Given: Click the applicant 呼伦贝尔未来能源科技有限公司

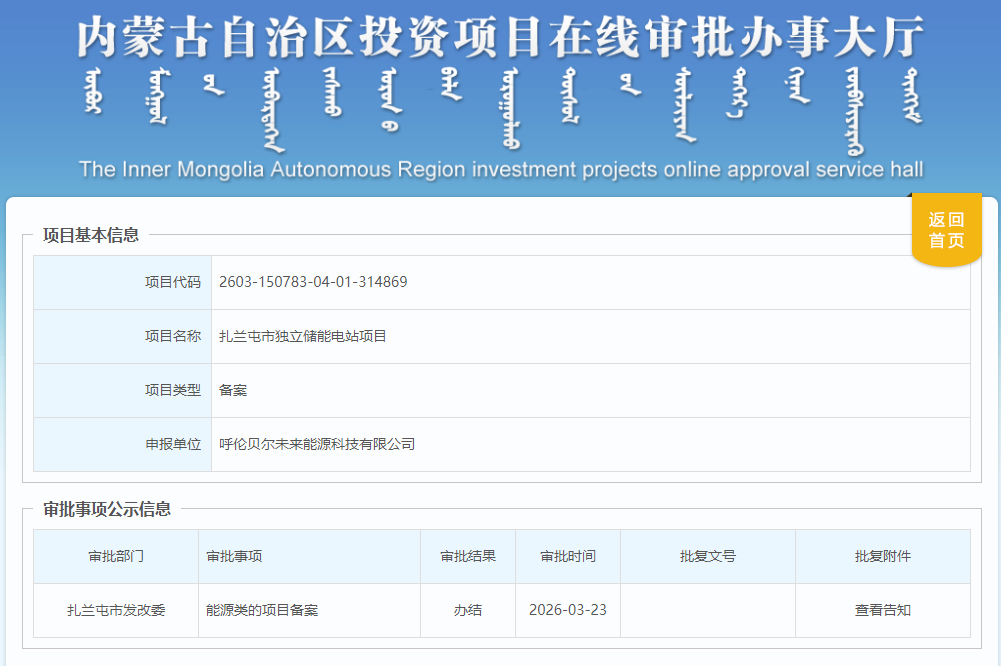Looking at the screenshot, I should click(x=320, y=444).
